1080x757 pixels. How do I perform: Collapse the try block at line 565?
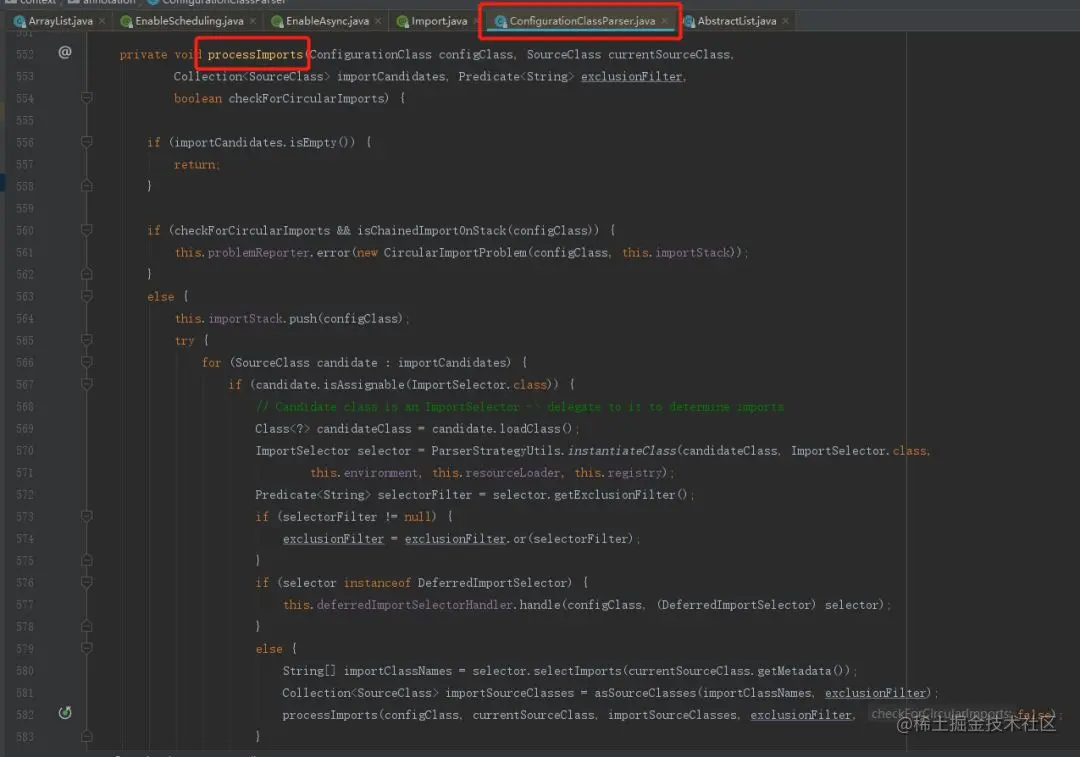(x=87, y=340)
